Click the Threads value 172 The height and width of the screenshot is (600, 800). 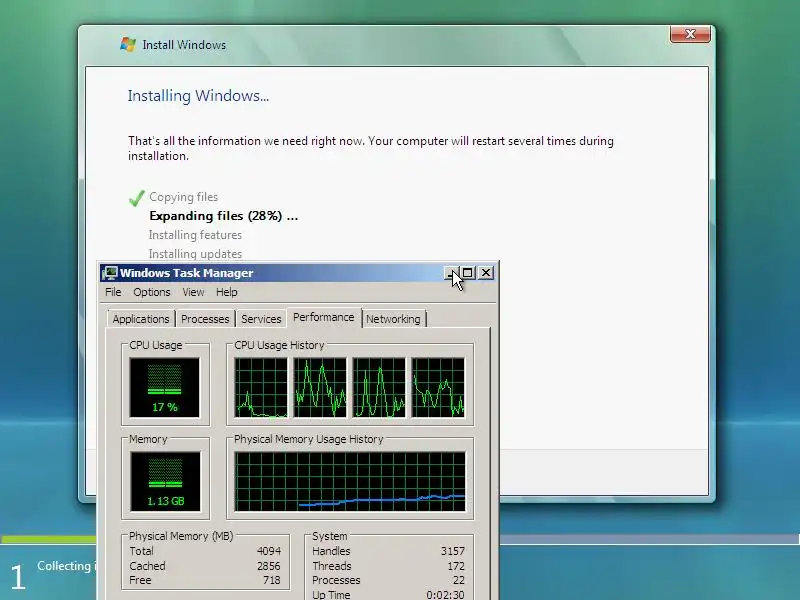pos(456,566)
